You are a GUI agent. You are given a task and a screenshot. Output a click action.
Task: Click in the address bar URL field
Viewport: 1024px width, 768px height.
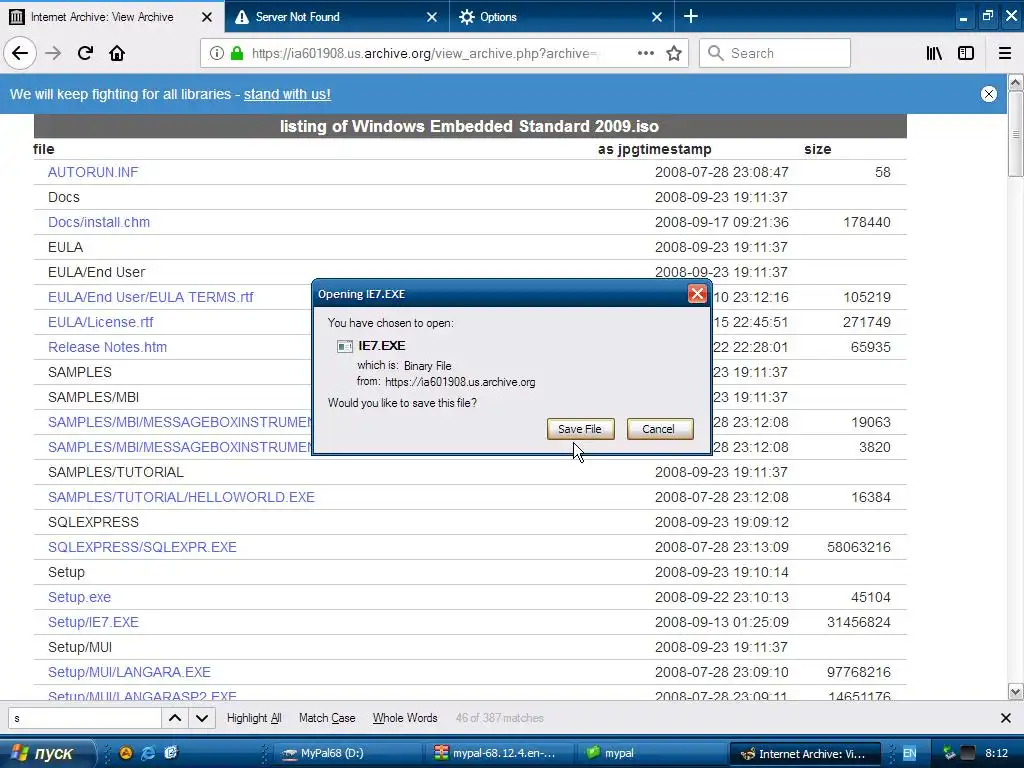tap(424, 54)
